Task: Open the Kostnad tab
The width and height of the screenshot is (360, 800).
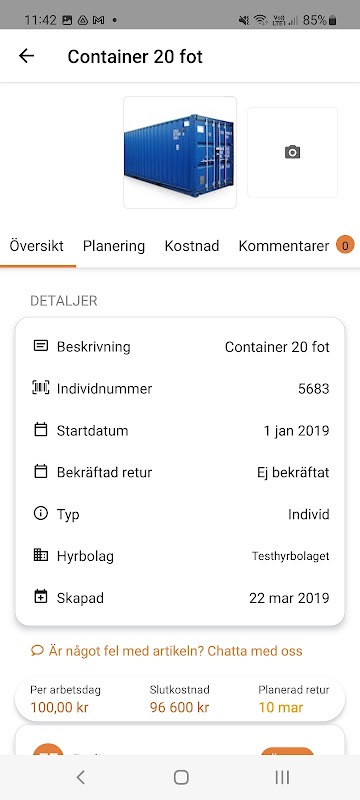Action: (192, 246)
